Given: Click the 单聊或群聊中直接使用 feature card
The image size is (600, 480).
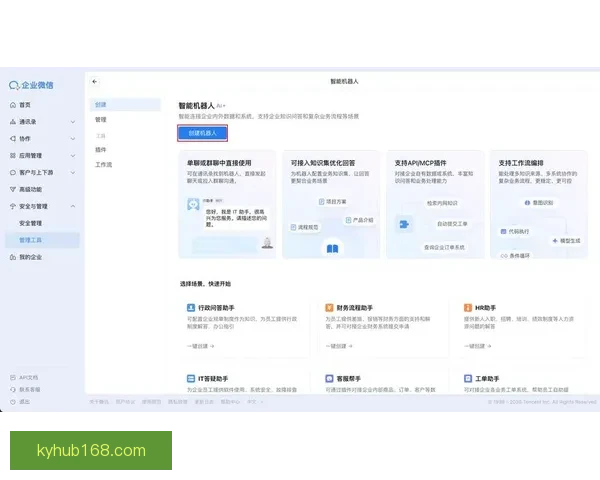Looking at the screenshot, I should point(227,204).
